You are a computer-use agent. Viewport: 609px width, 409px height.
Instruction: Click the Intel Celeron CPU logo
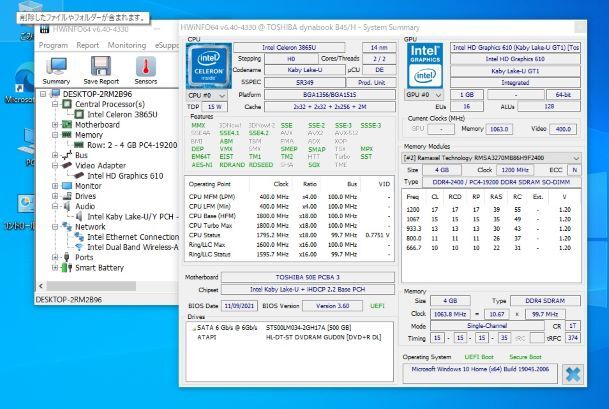[x=209, y=66]
